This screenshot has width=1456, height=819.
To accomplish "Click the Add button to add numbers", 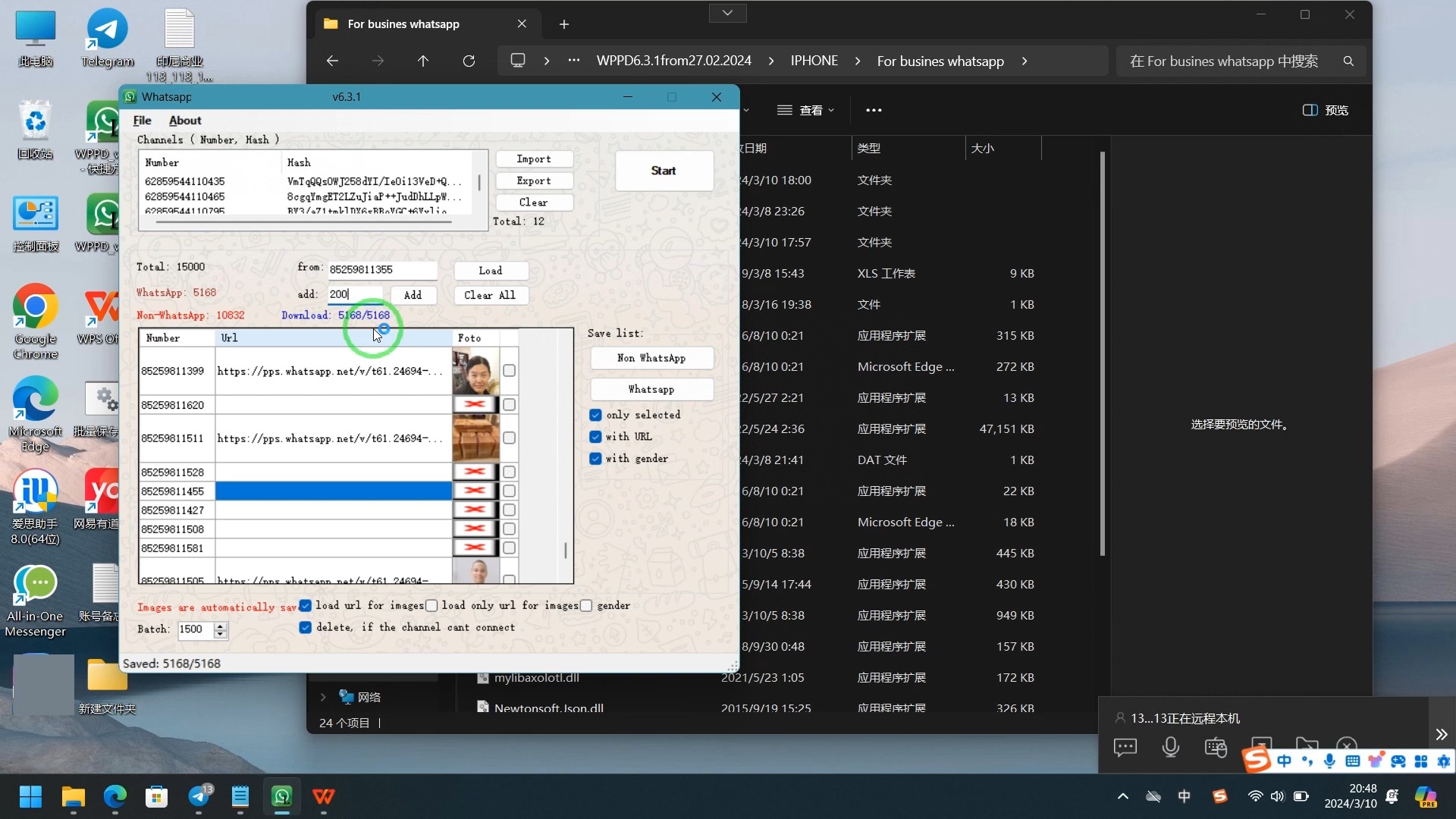I will pos(414,295).
